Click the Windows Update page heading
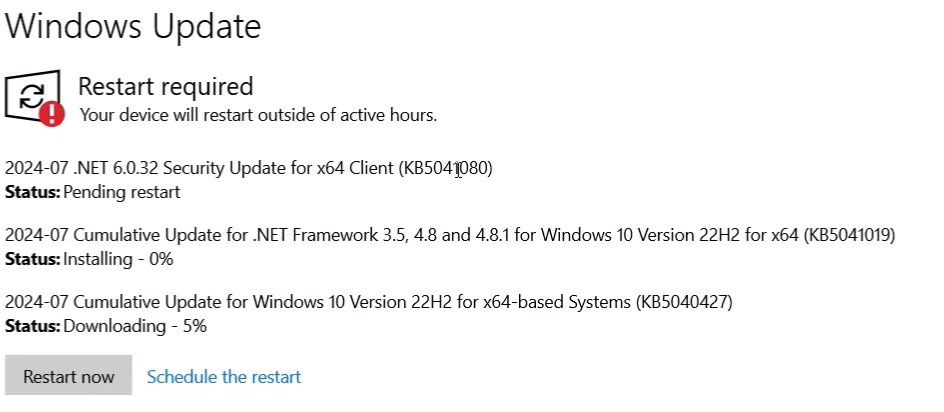The width and height of the screenshot is (944, 412). tap(133, 26)
